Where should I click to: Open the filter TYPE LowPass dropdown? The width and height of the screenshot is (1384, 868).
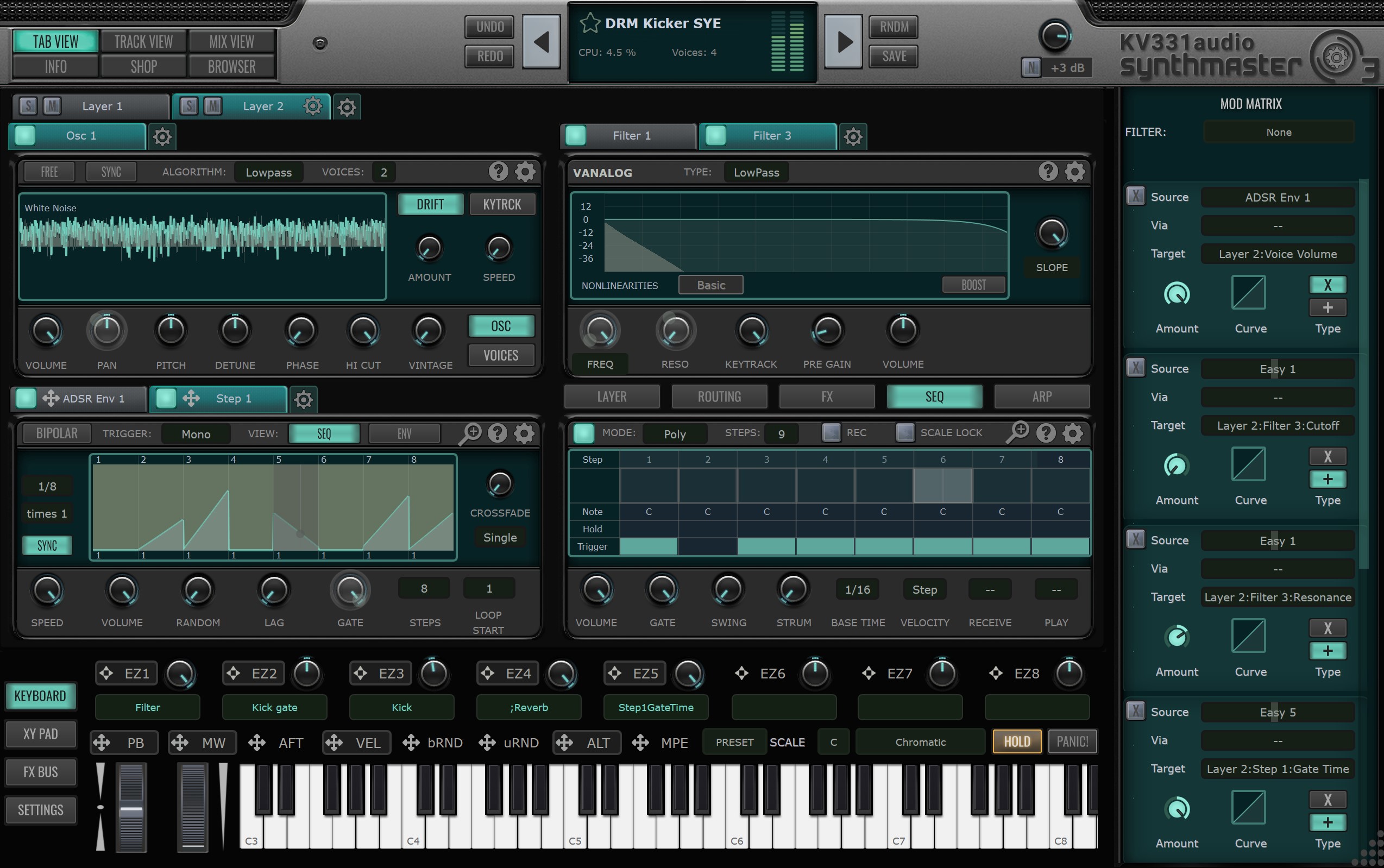(x=756, y=172)
